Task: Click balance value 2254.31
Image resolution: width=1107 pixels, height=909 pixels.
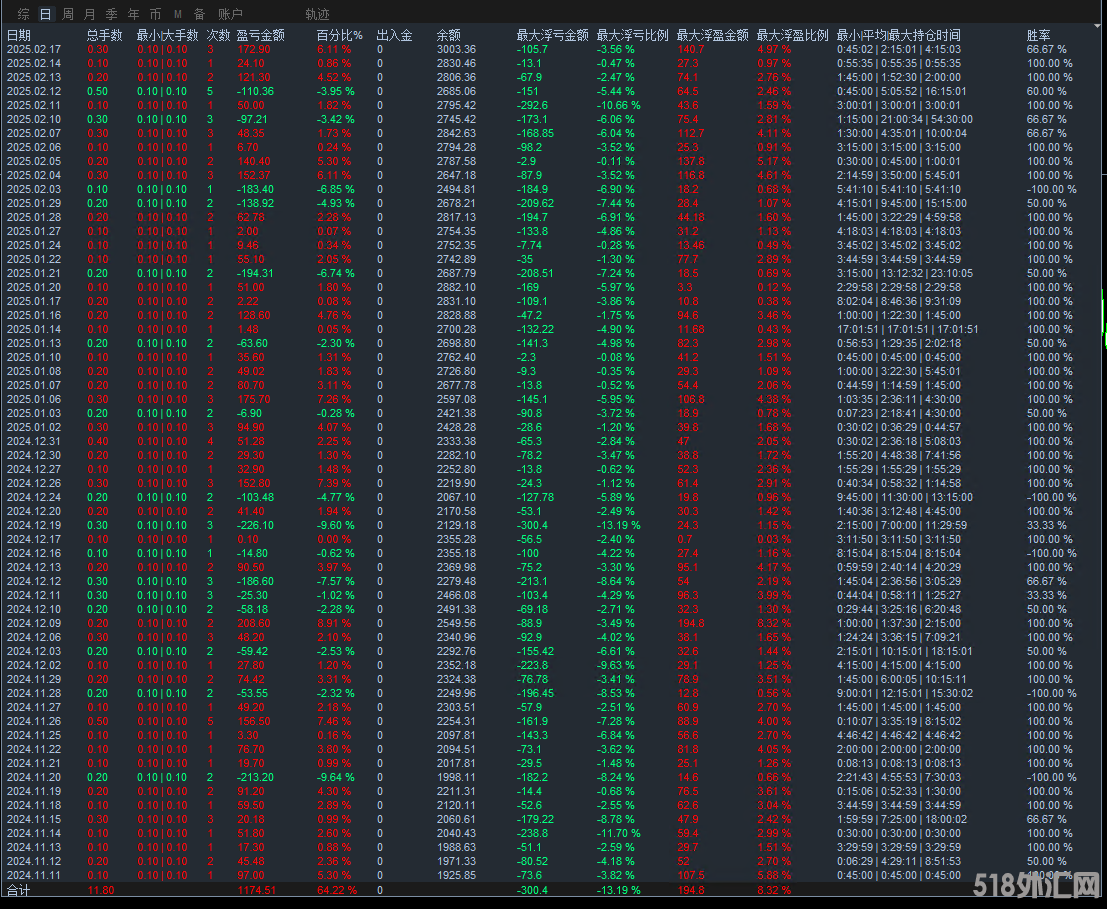Action: 456,721
